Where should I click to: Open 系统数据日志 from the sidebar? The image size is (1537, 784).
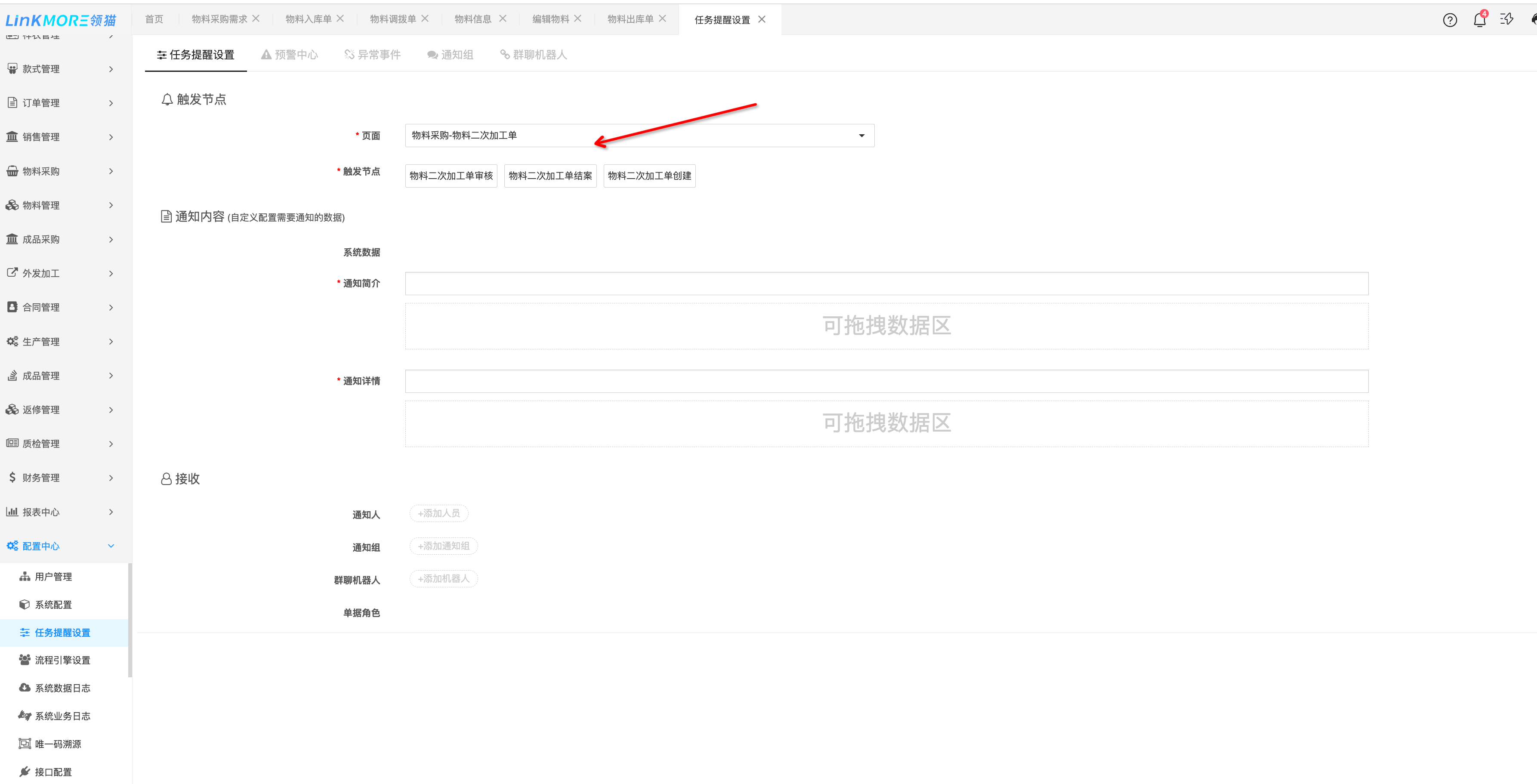pyautogui.click(x=62, y=688)
